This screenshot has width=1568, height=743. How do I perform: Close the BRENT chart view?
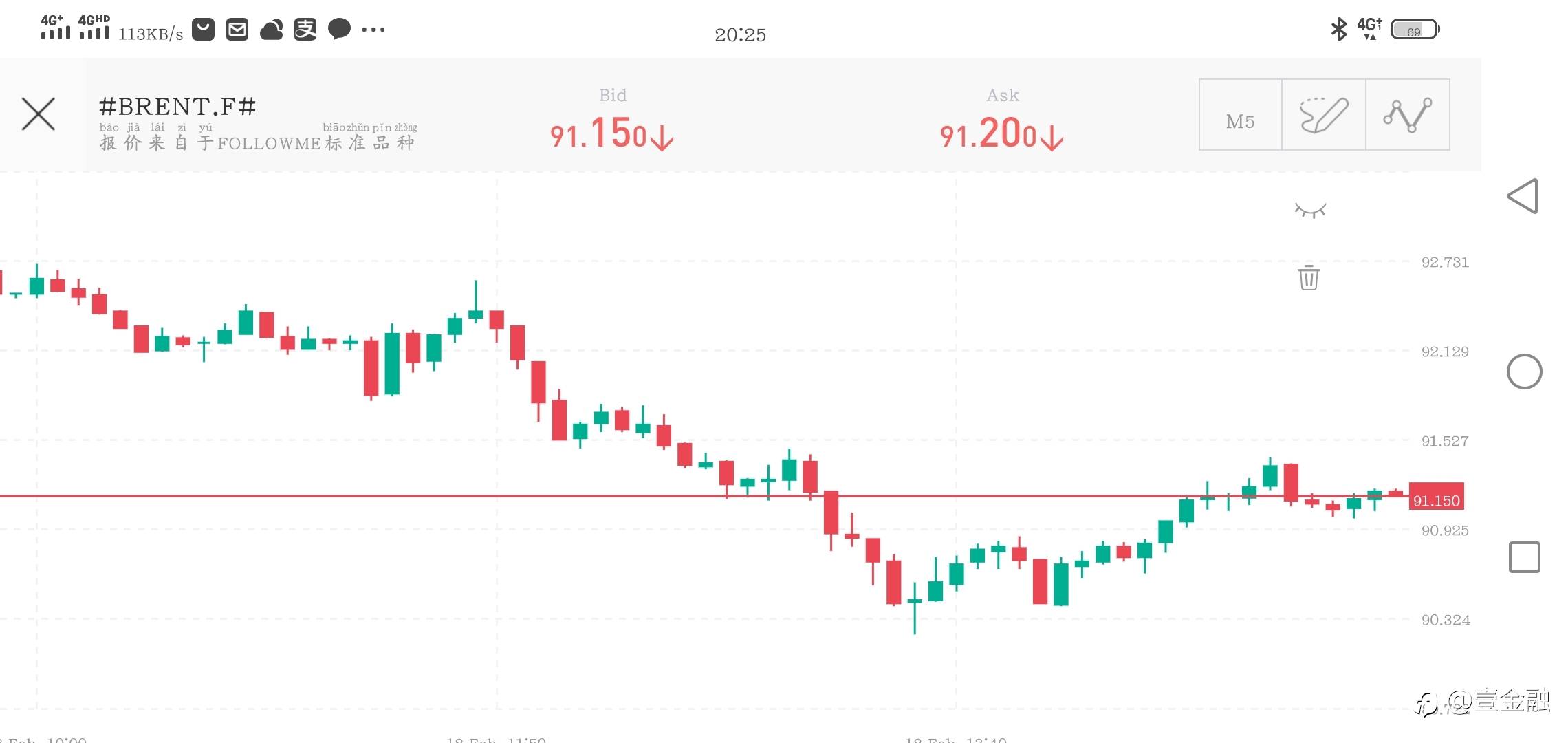pyautogui.click(x=39, y=114)
